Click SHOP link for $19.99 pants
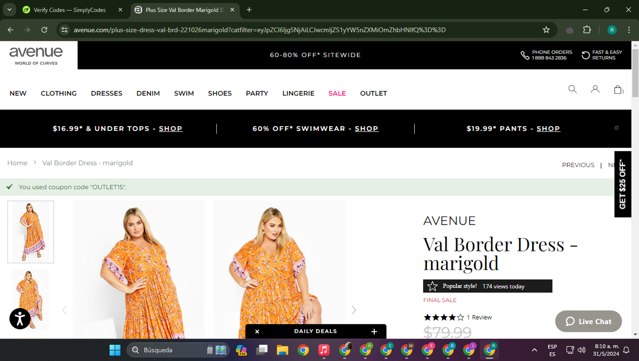This screenshot has height=361, width=639. 548,128
